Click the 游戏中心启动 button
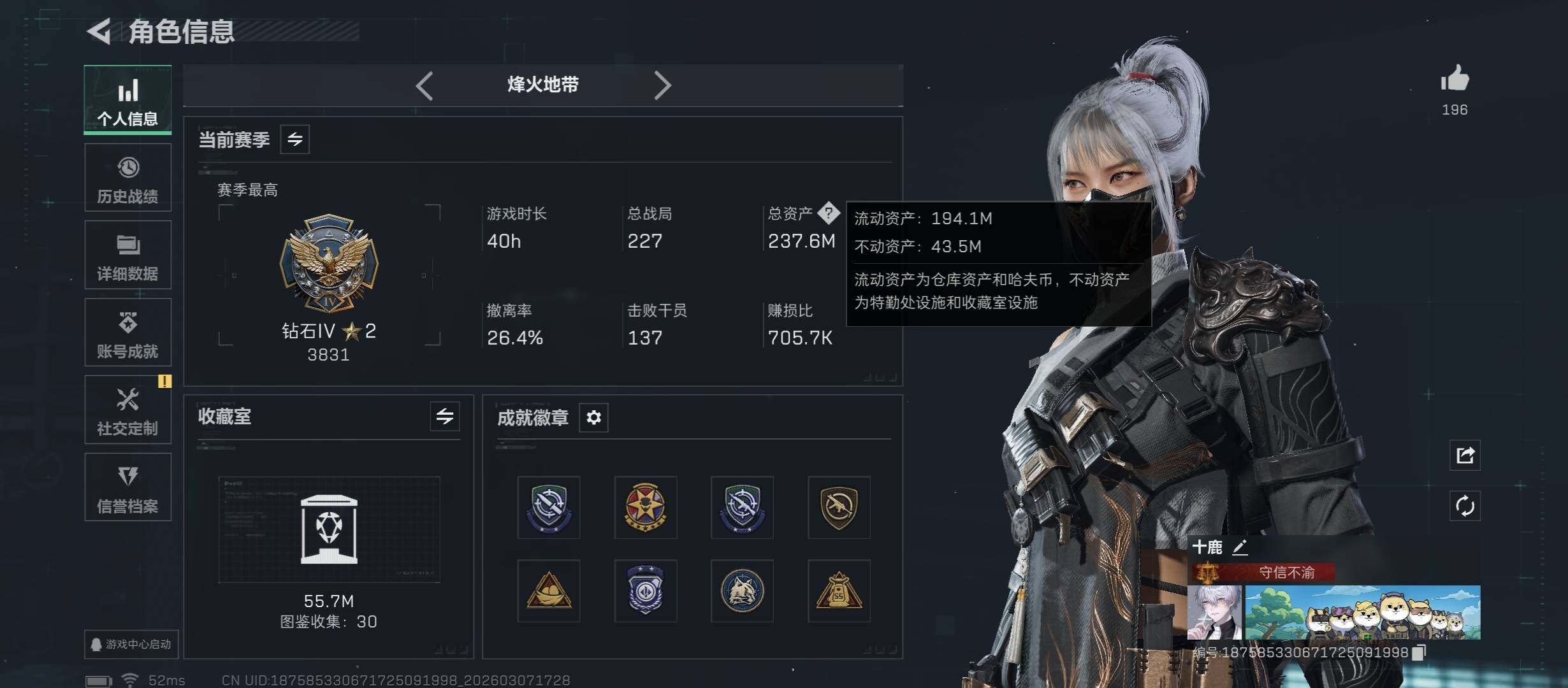The height and width of the screenshot is (688, 1568). point(131,645)
